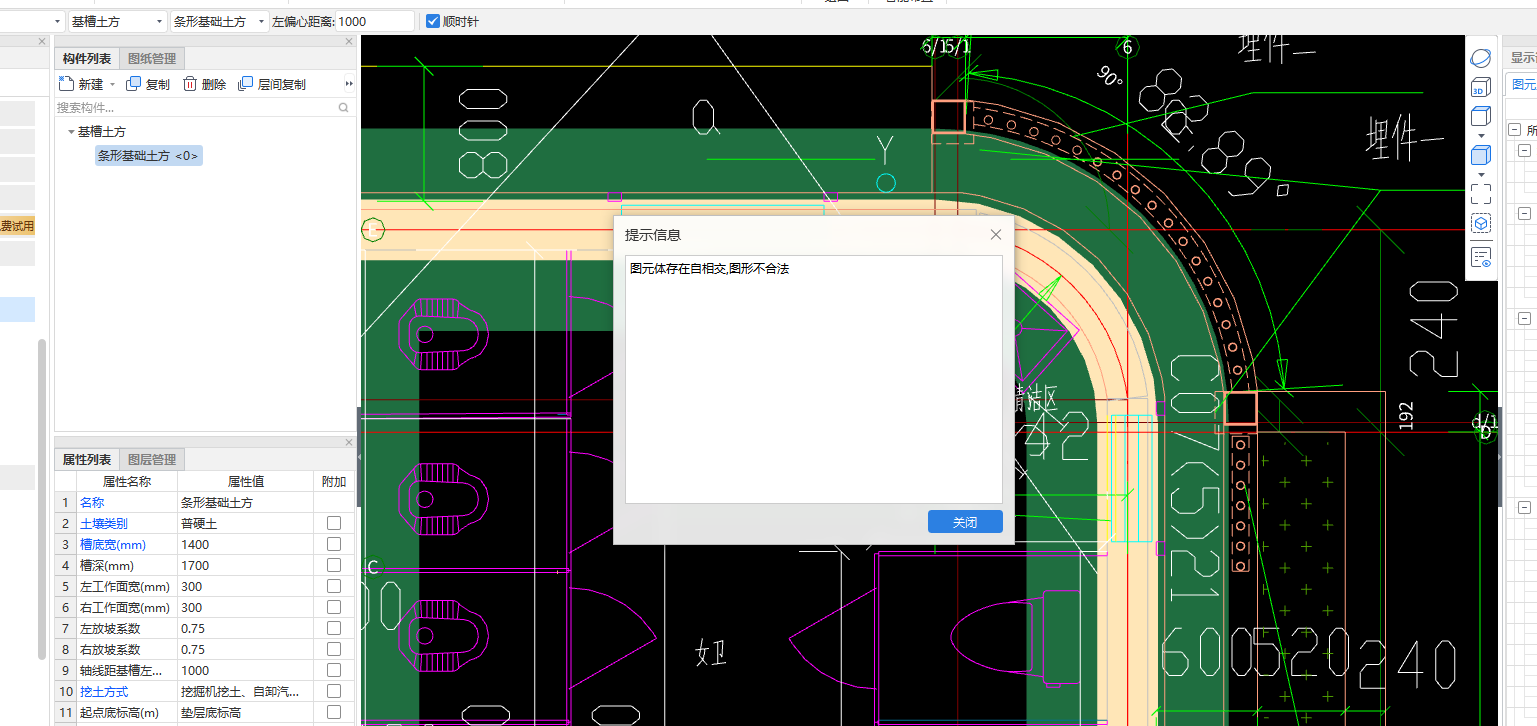The height and width of the screenshot is (726, 1537).
Task: Open the 新建 dropdown arrow
Action: tap(112, 85)
